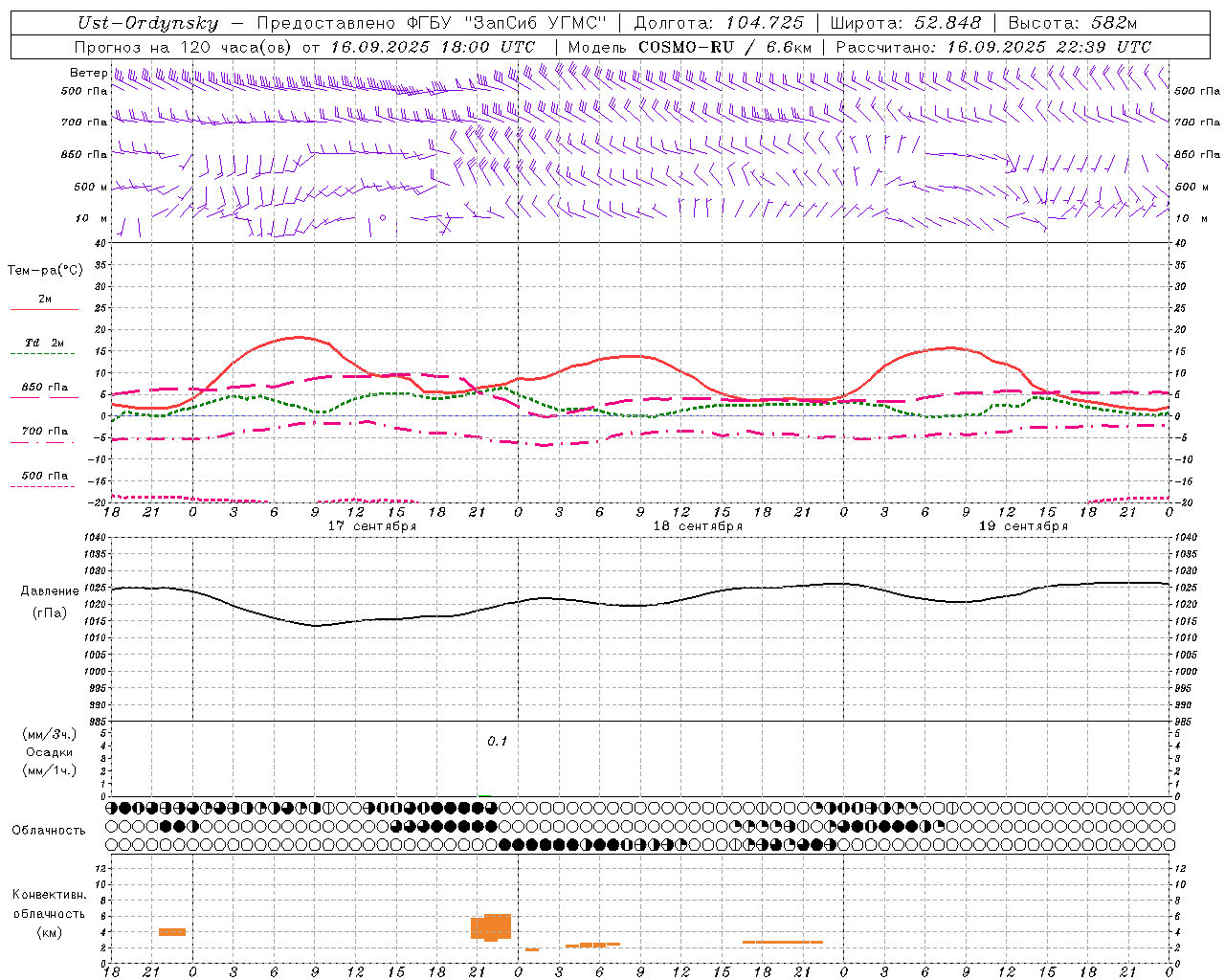Image resolution: width=1225 pixels, height=980 pixels.
Task: Click the forecast start "16.09.2025 18:00 UTC"
Action: coord(433,46)
